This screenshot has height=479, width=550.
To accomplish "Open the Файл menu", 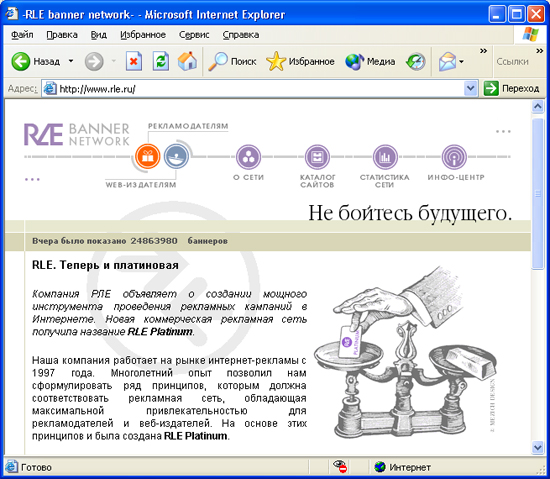I will [22, 35].
